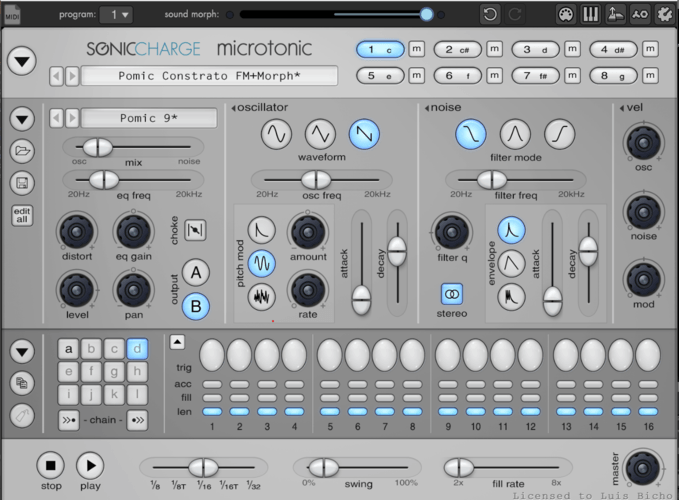Select the sine oscillator waveform
Screen dimensions: 679x500
tap(276, 134)
